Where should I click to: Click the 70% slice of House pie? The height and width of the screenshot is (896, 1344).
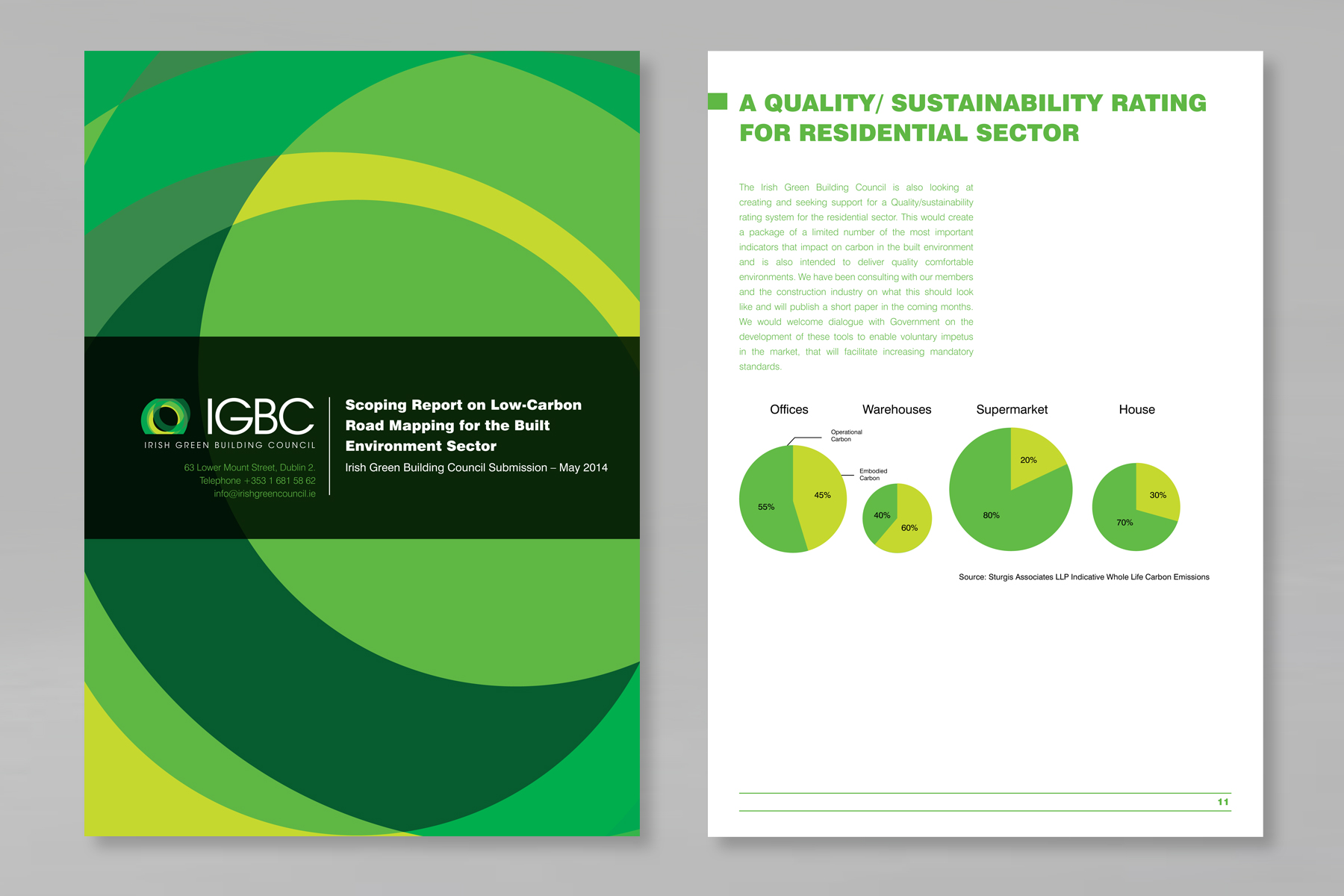(1124, 523)
